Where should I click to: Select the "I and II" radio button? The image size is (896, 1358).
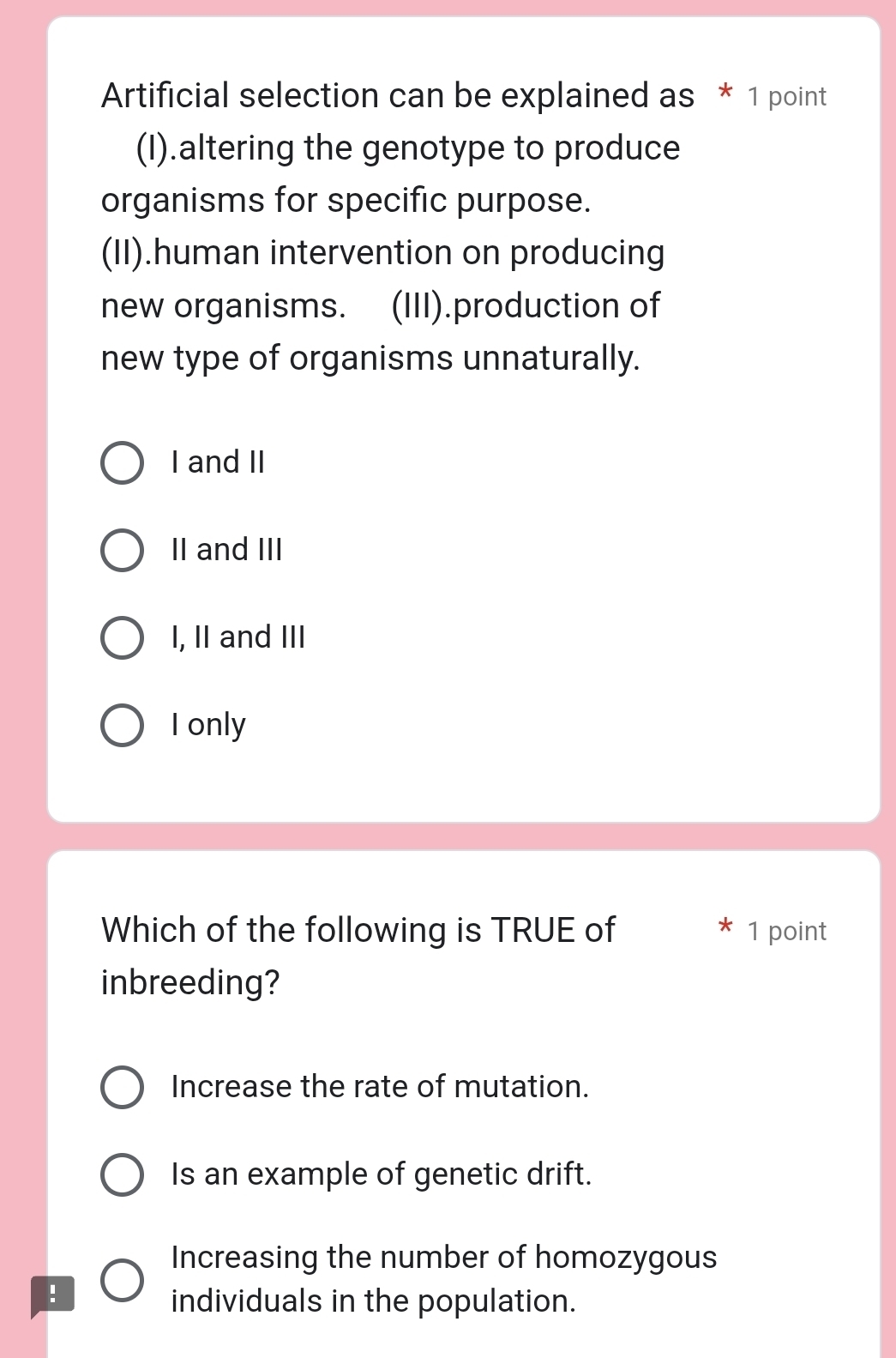click(121, 462)
